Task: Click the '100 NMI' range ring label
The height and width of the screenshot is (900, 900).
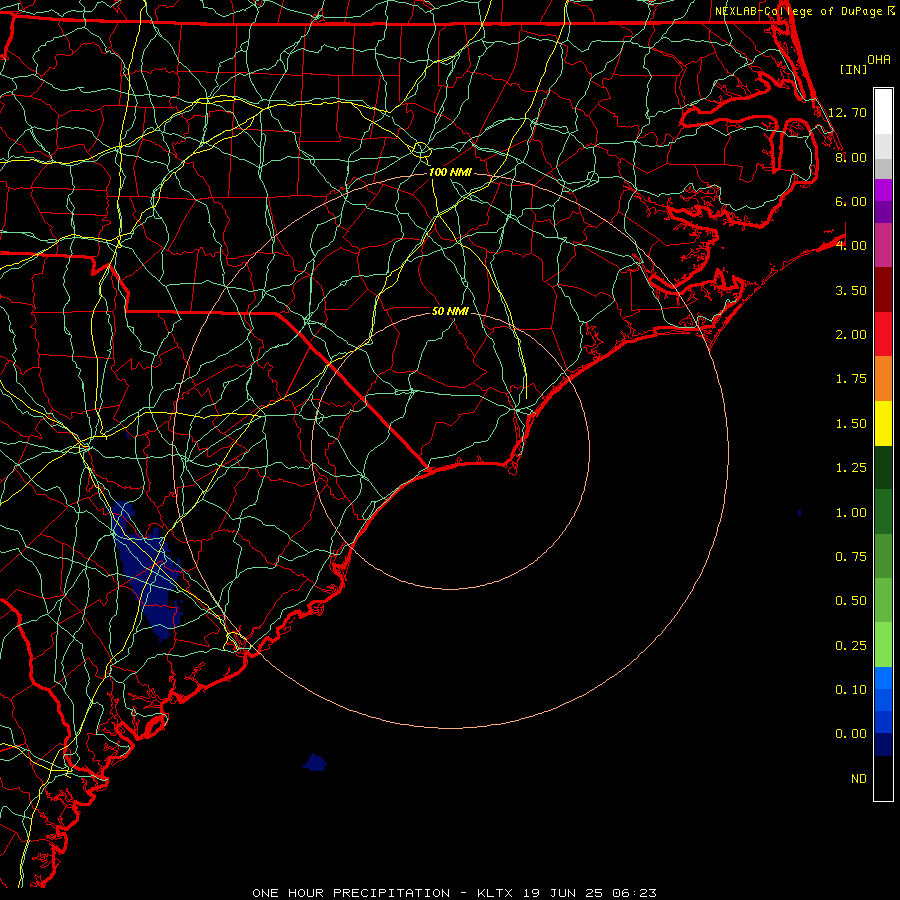Action: click(450, 172)
